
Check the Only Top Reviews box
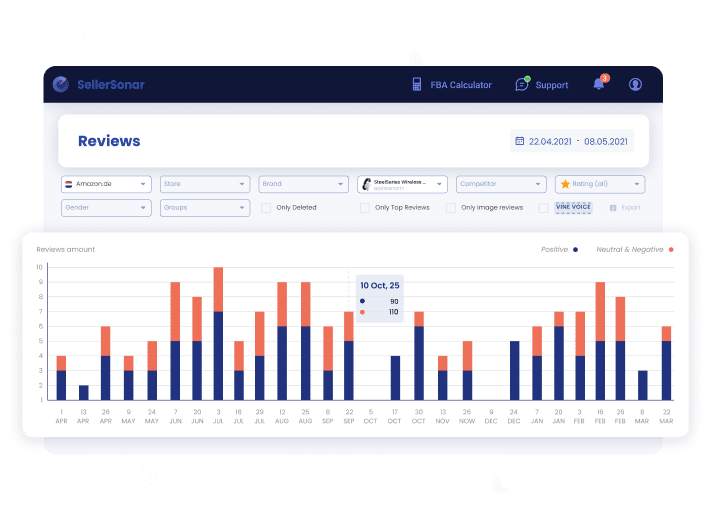pos(365,208)
